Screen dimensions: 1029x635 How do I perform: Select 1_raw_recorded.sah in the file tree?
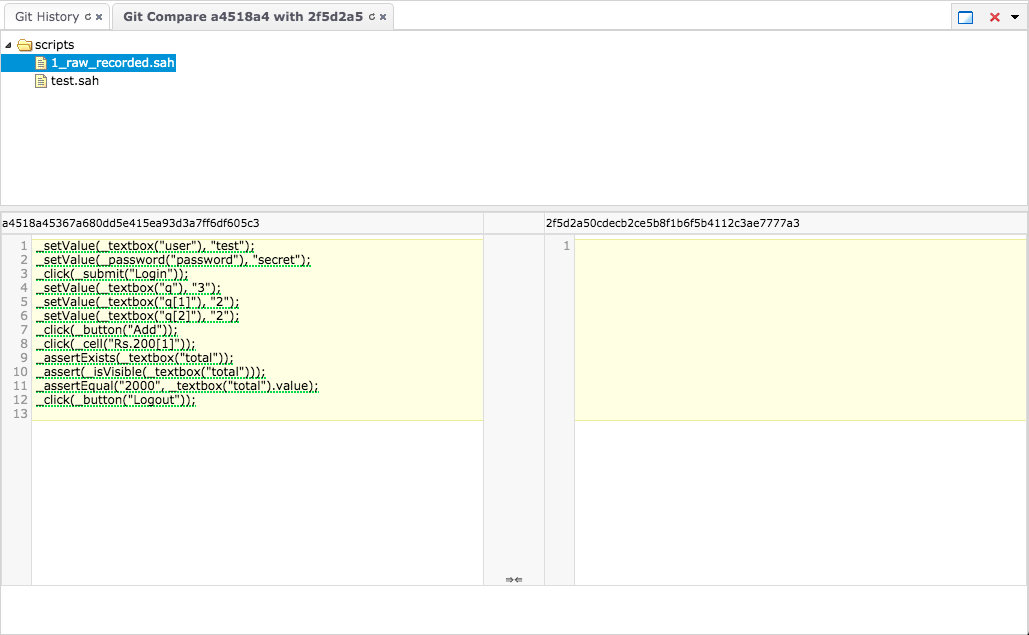(112, 63)
